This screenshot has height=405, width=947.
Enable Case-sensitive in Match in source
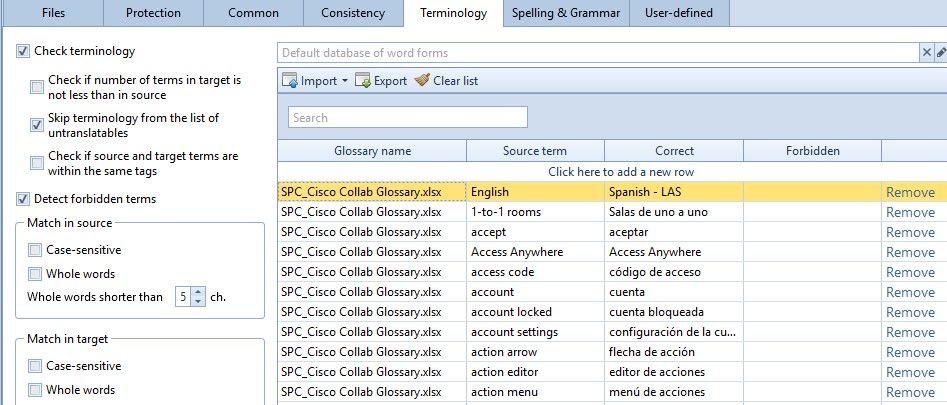[x=35, y=250]
